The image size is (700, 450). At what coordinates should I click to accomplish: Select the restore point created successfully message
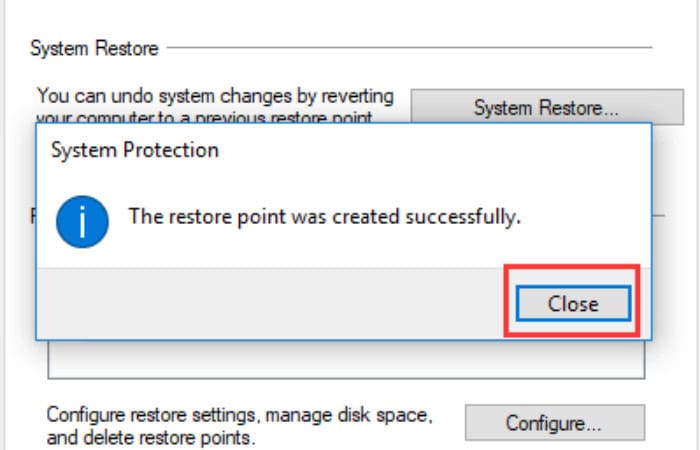325,217
